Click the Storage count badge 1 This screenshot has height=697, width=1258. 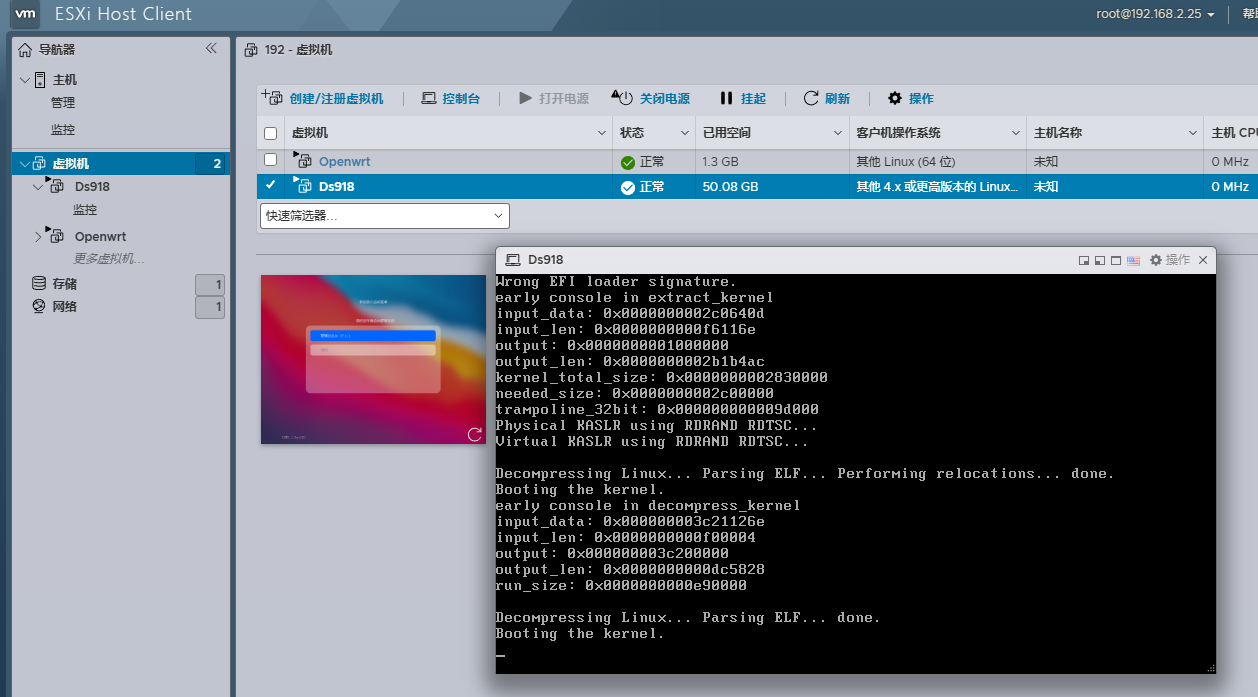coord(210,285)
